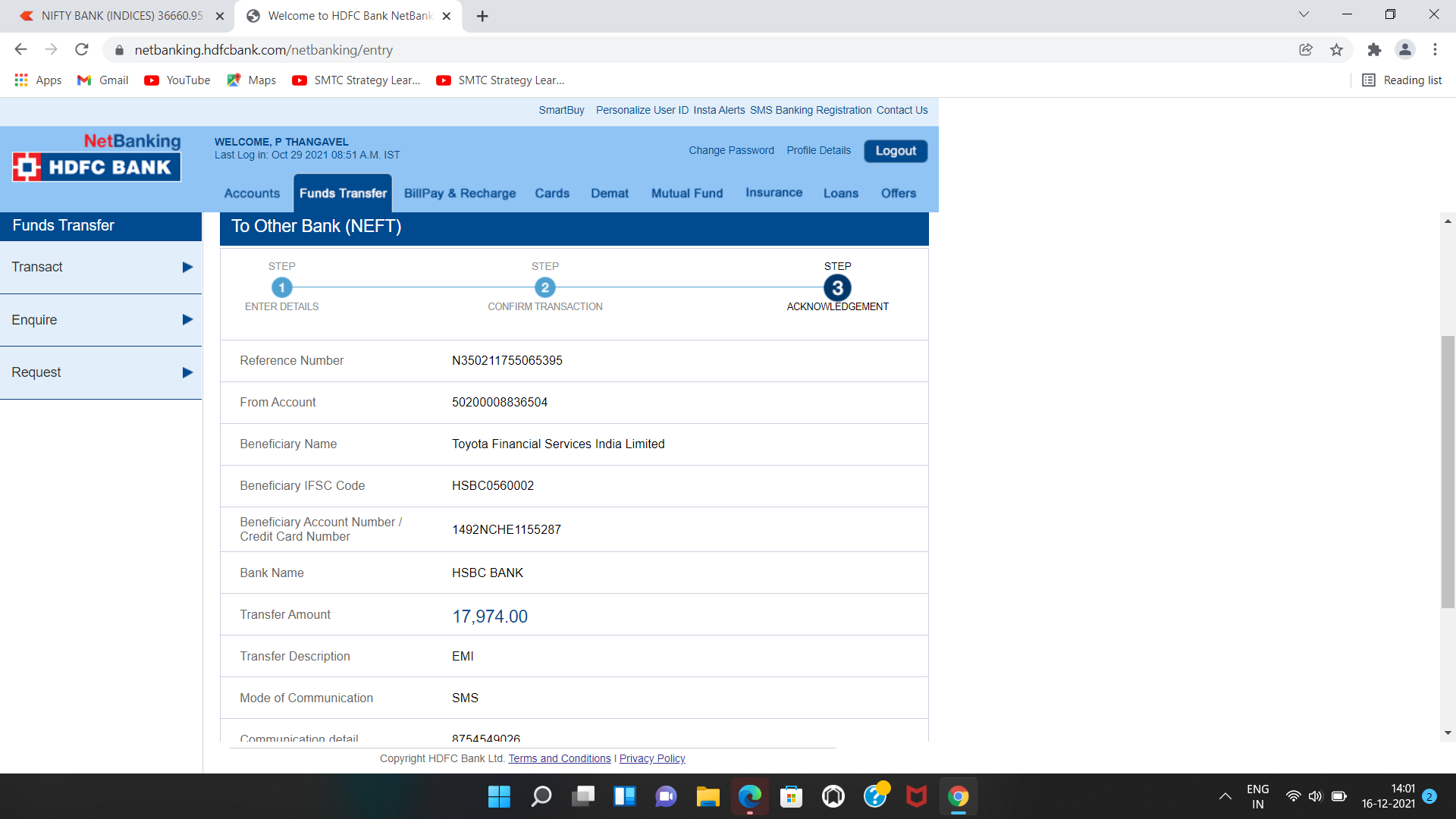The image size is (1456, 819).
Task: Open the Chrome tab search dropdown
Action: 1304,14
